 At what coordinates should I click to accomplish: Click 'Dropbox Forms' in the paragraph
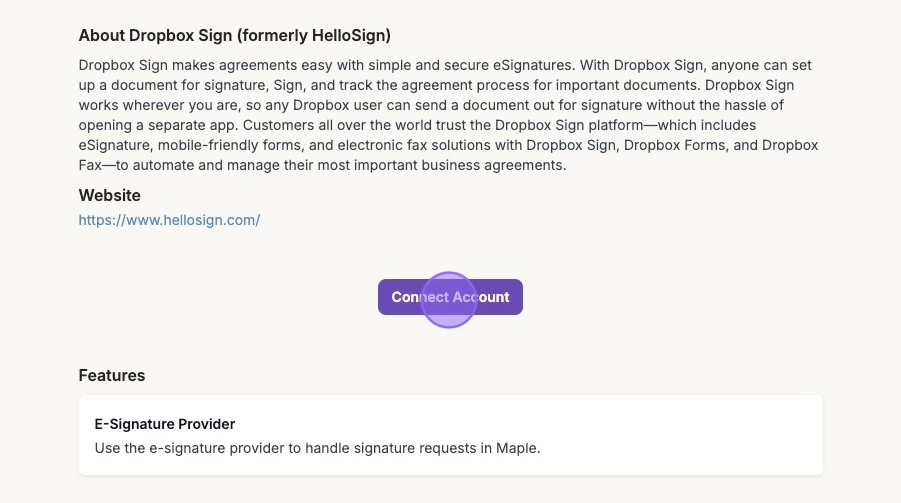pos(679,145)
